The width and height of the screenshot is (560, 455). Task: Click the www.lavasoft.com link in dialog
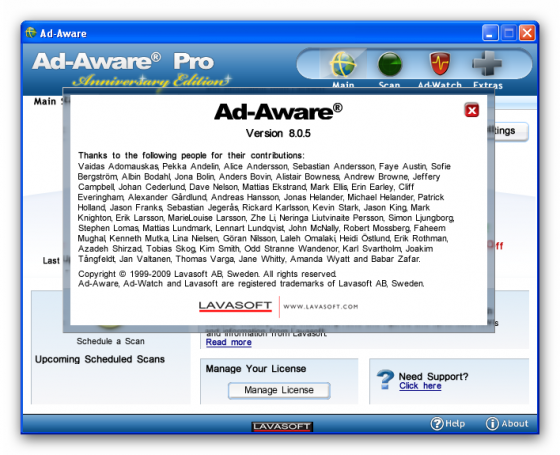pyautogui.click(x=321, y=306)
